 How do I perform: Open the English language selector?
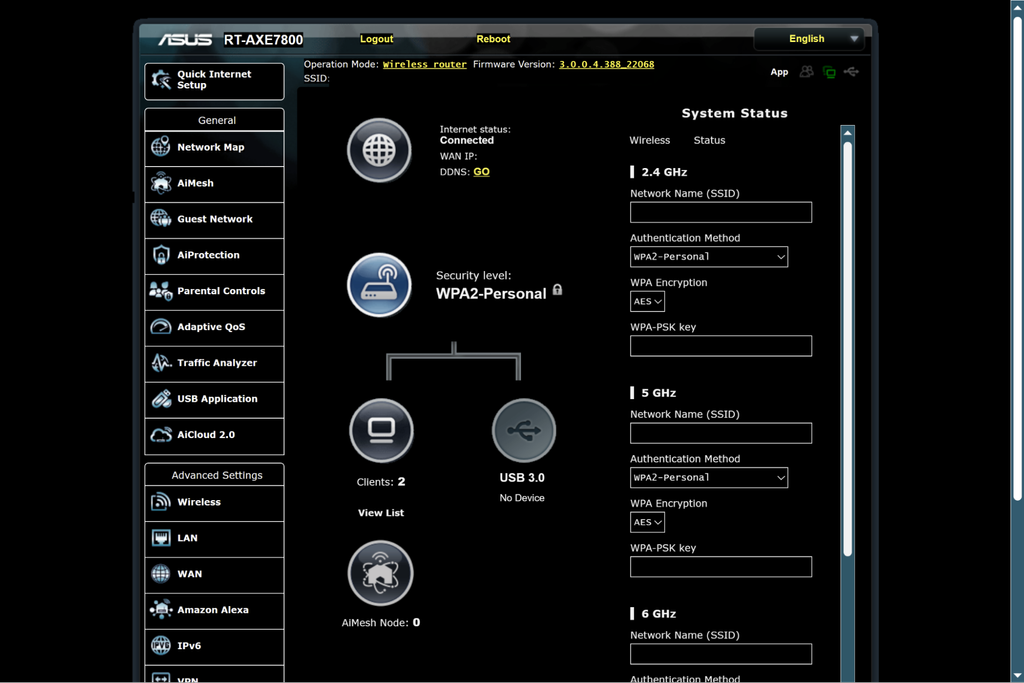[808, 38]
